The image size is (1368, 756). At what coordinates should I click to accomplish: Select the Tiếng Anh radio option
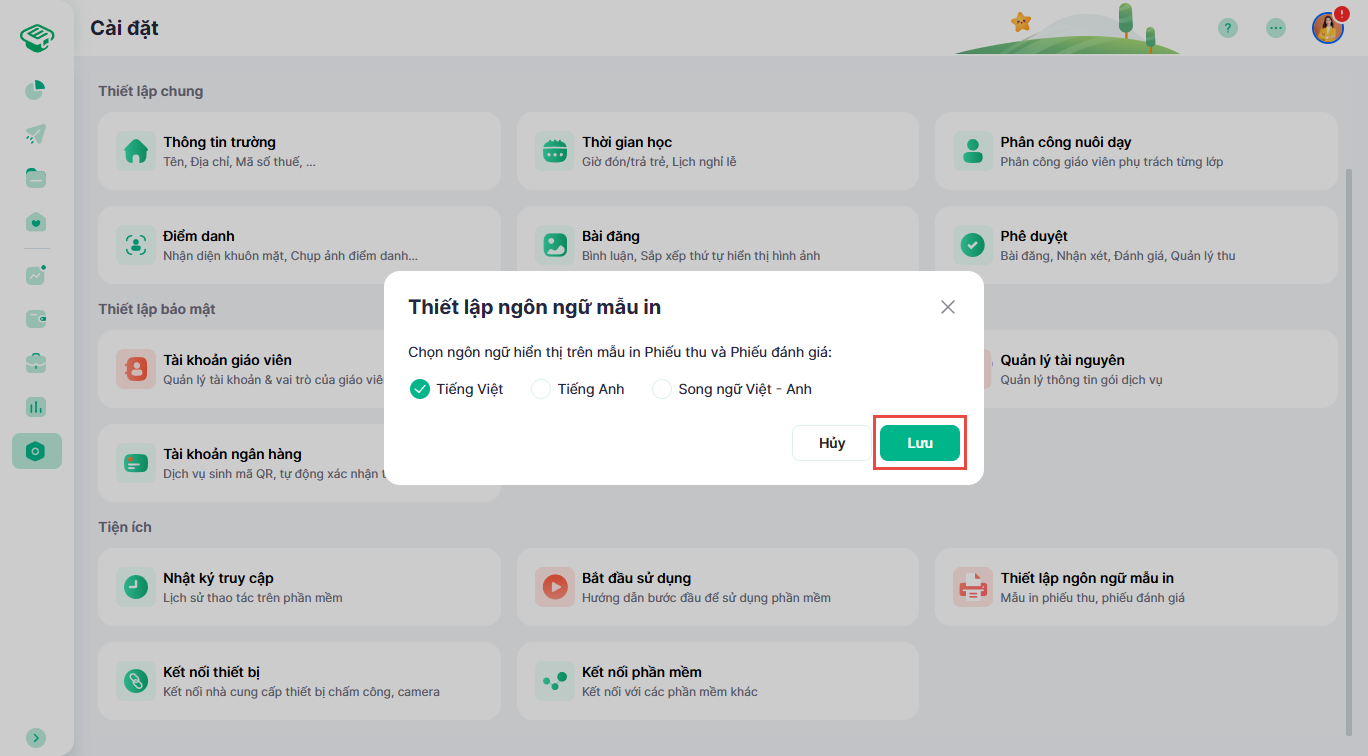(x=541, y=389)
